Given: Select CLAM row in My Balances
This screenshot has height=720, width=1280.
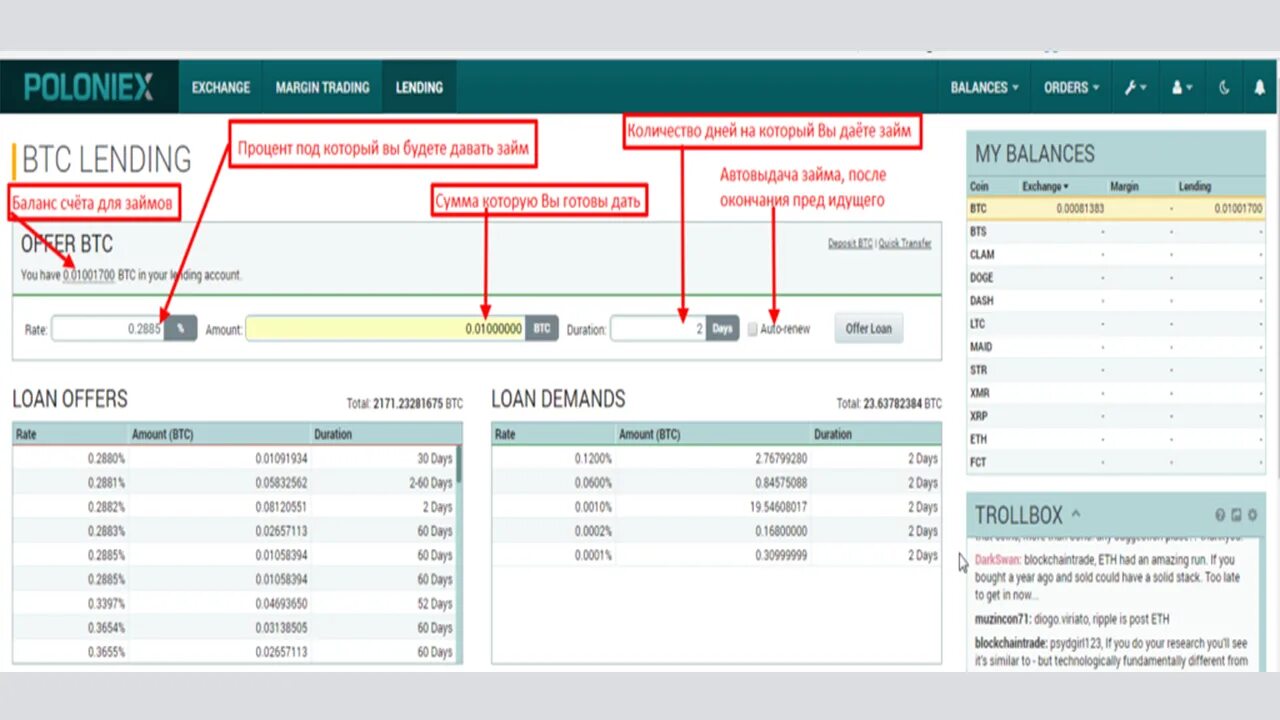Looking at the screenshot, I should click(1116, 254).
